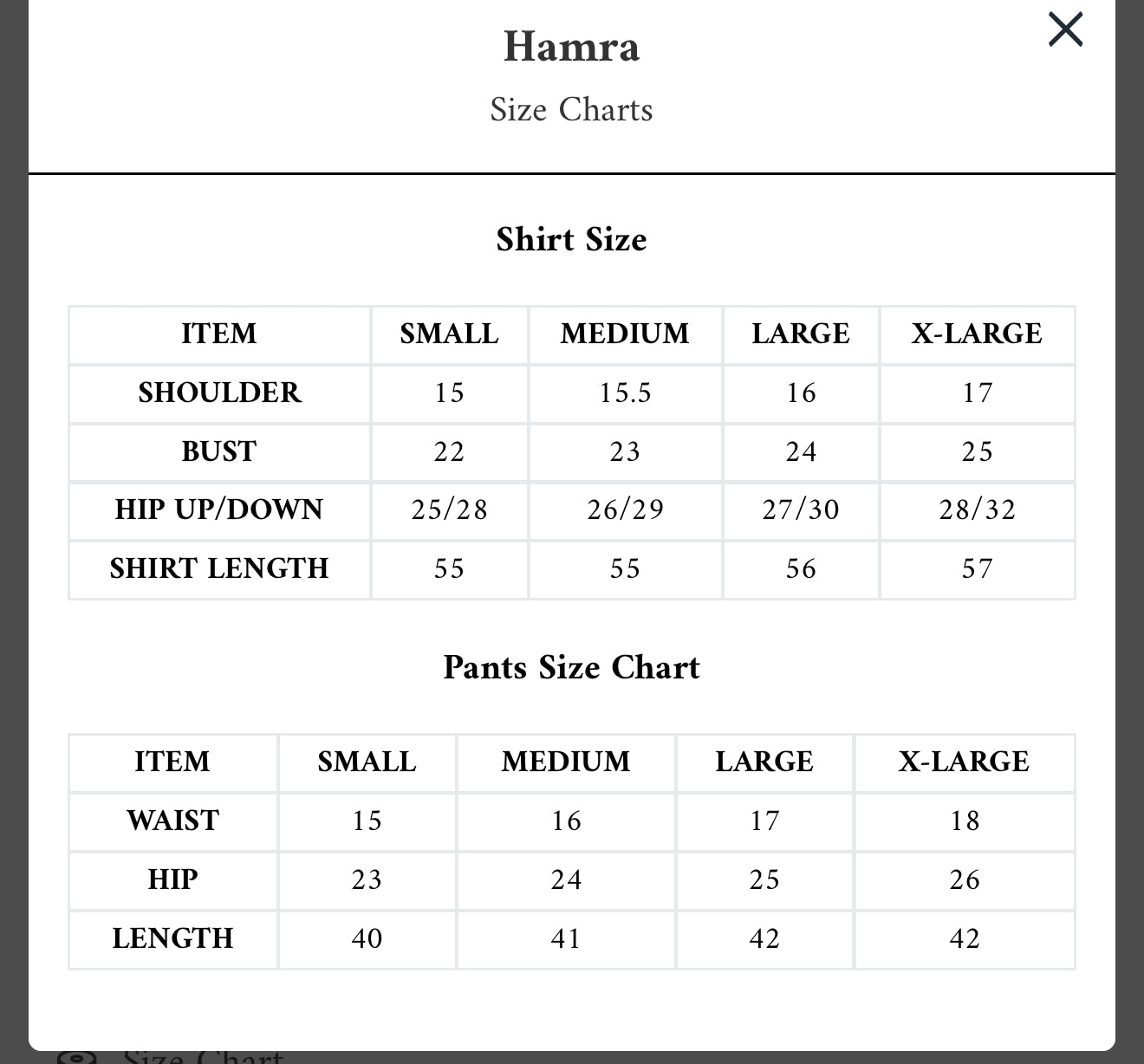Click the SHIRT LENGTH row label
The image size is (1144, 1064).
pos(219,568)
